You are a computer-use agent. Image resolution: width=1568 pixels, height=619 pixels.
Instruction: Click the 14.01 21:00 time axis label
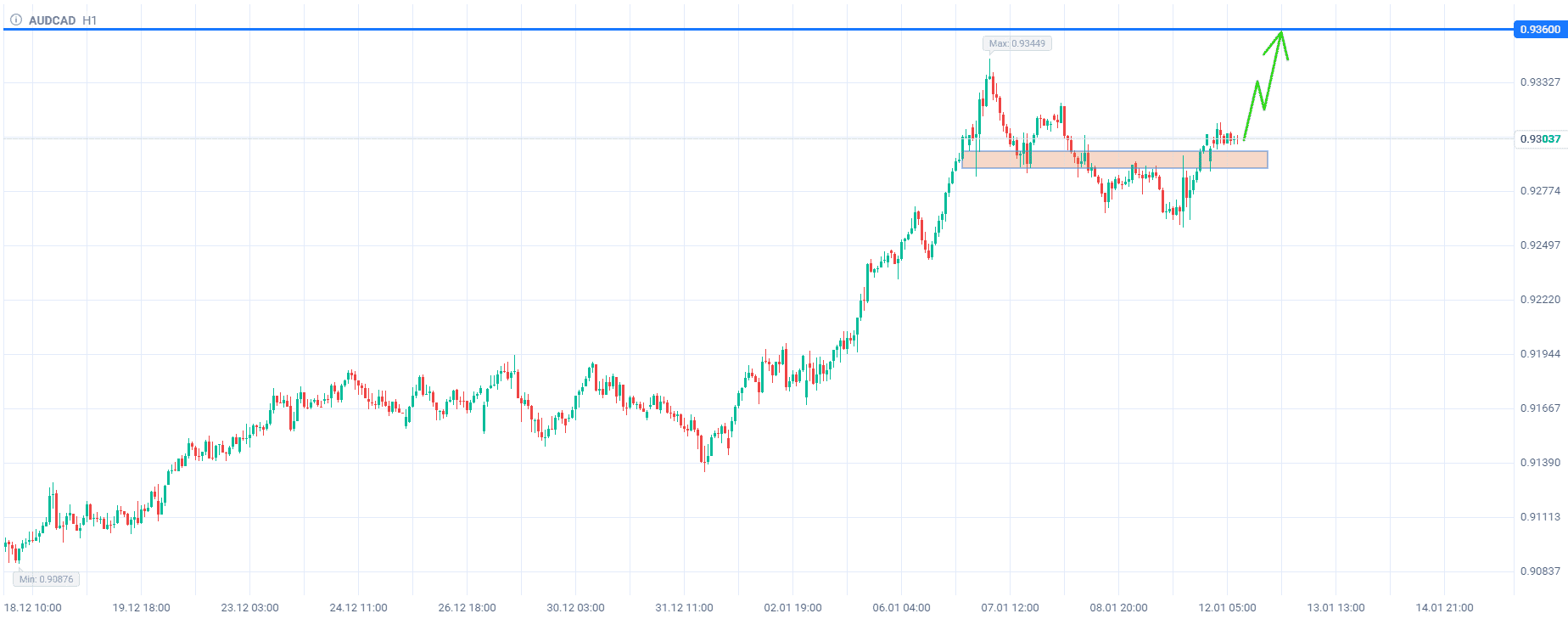pyautogui.click(x=1444, y=608)
